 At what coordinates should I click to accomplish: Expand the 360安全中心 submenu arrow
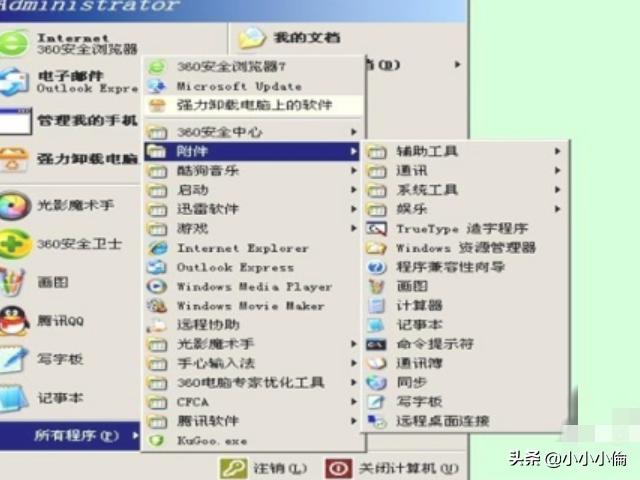353,132
